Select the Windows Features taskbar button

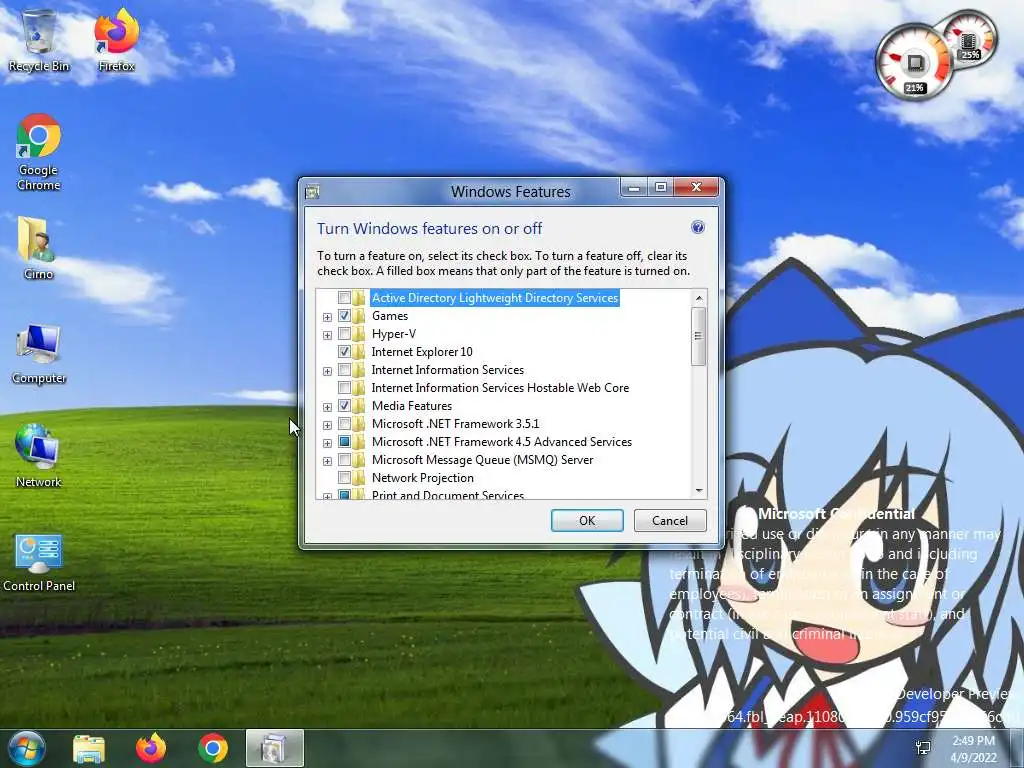click(274, 748)
